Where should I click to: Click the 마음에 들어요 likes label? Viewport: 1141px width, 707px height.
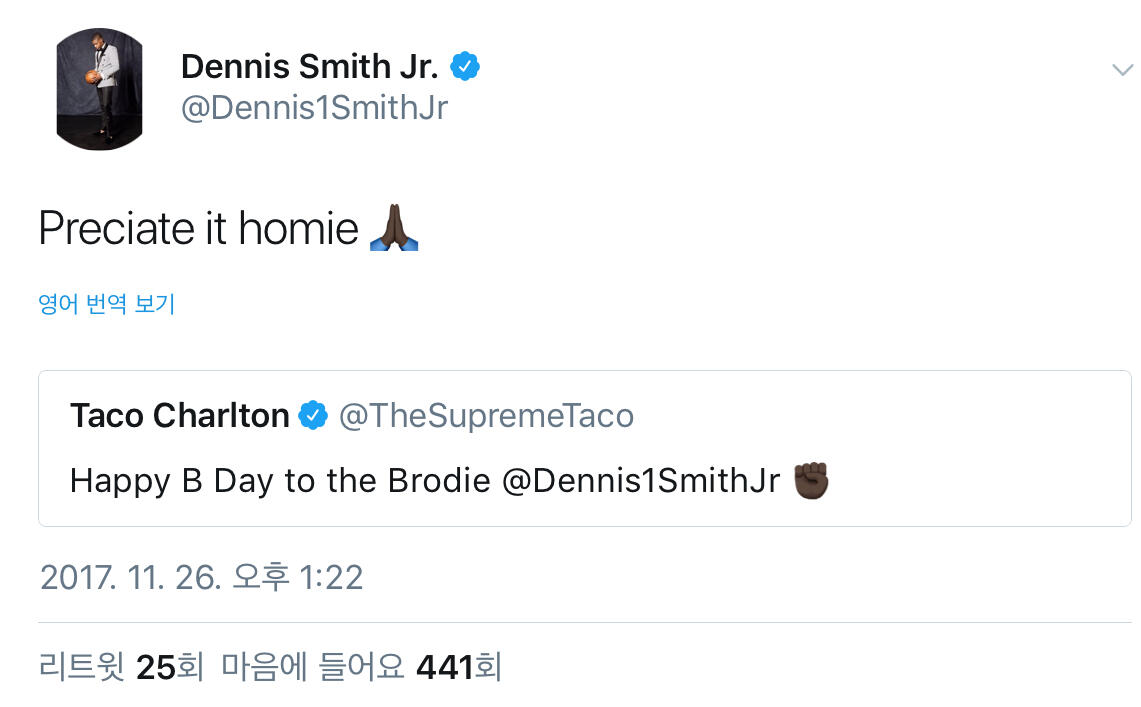(313, 667)
